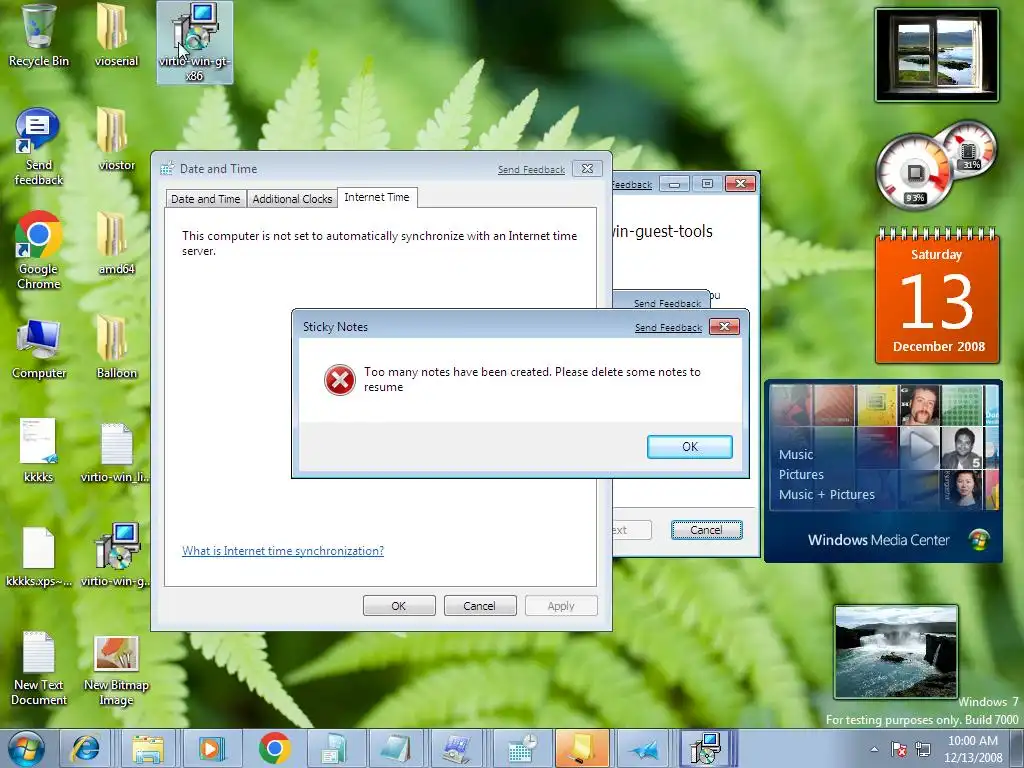Launch Internet Explorer from the taskbar
The width and height of the screenshot is (1024, 768).
86,748
